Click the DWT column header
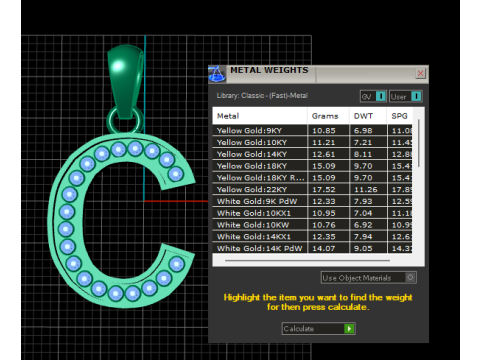480x360 pixels. point(368,116)
